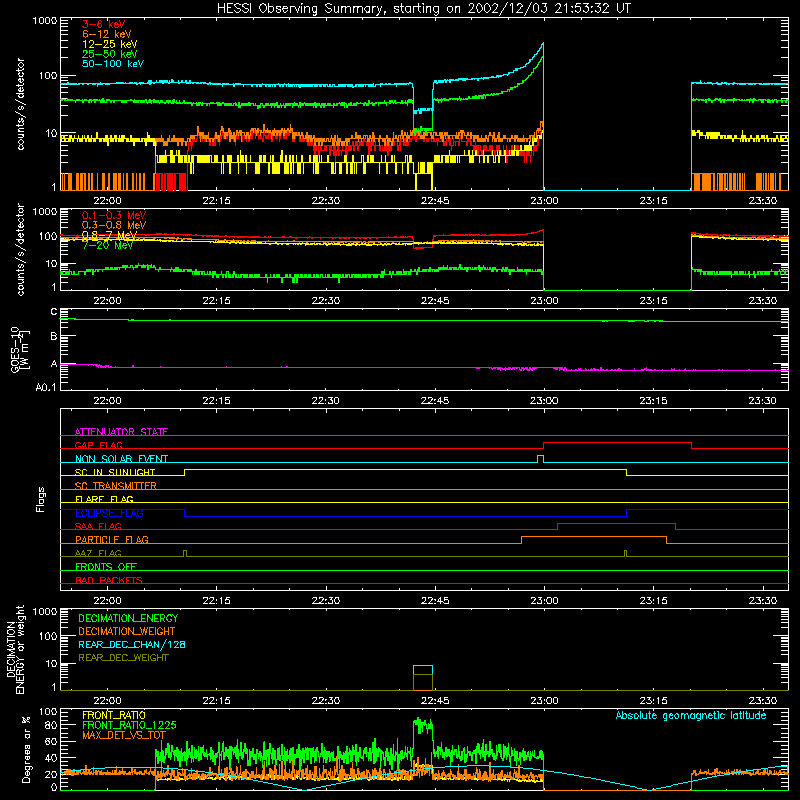800x800 pixels.
Task: Select the PARTICLE_FLAG label
Action: click(x=112, y=539)
